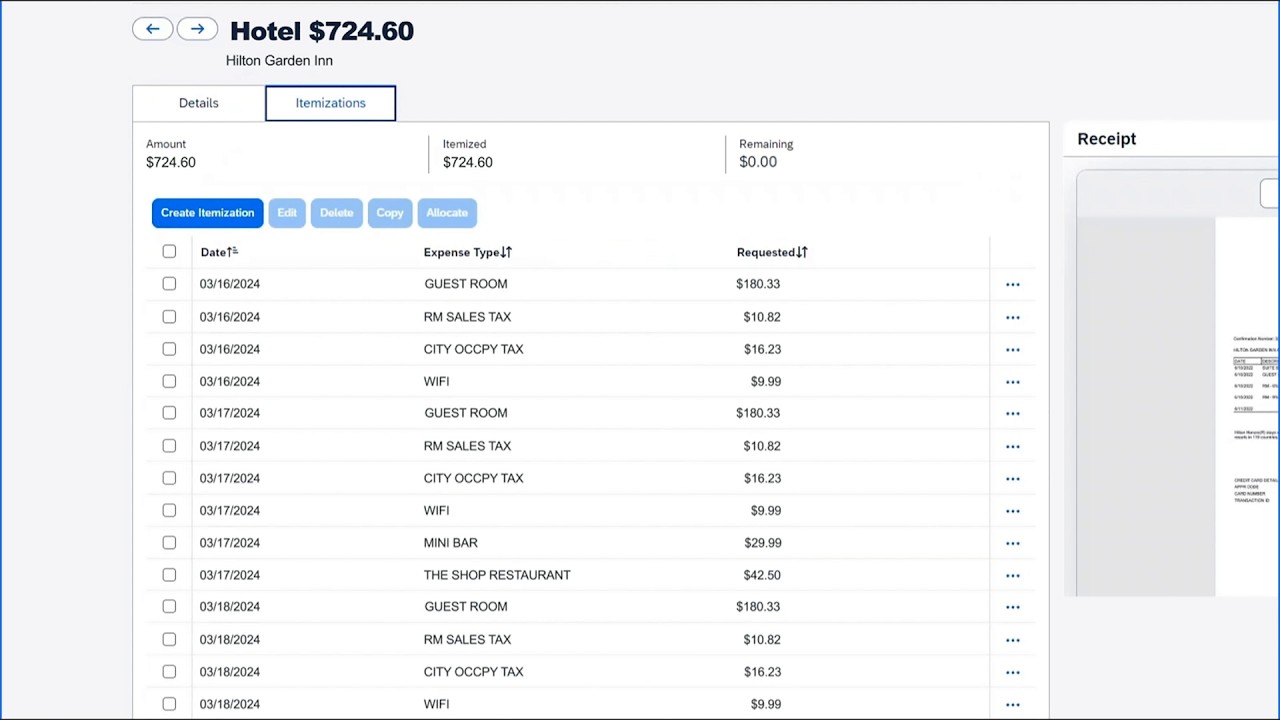
Task: Open more options for 03/17/2024 RM SALES TAX row
Action: coord(1013,447)
